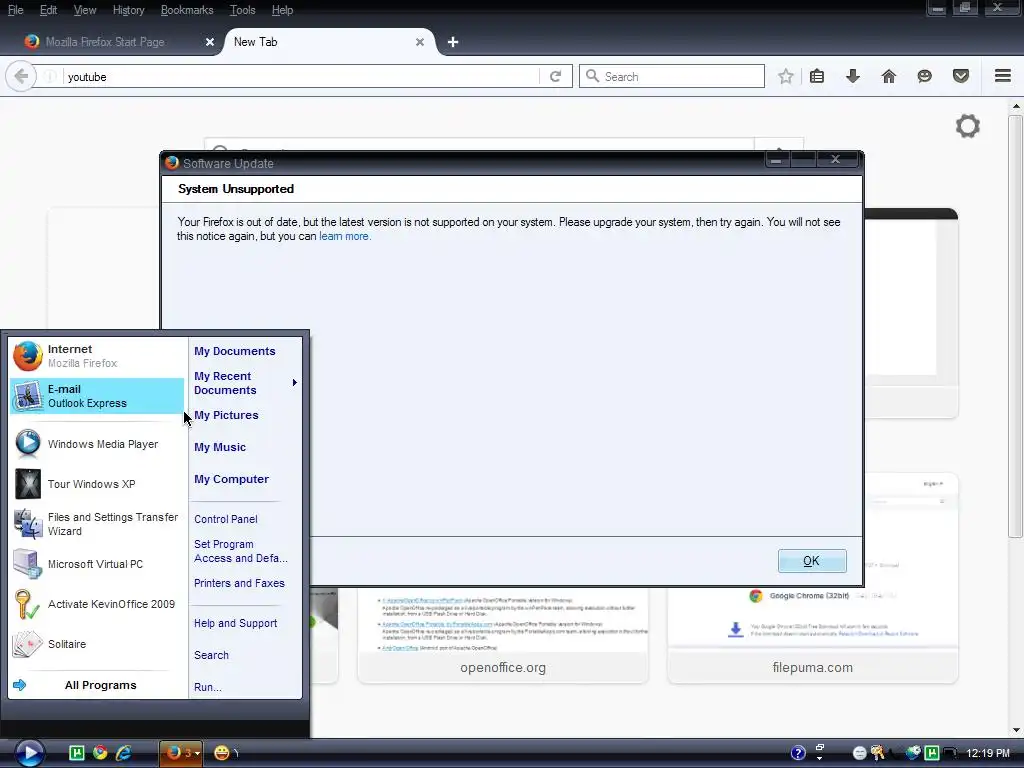Open the openoffice.org tile
This screenshot has width=1024, height=768.
click(503, 635)
